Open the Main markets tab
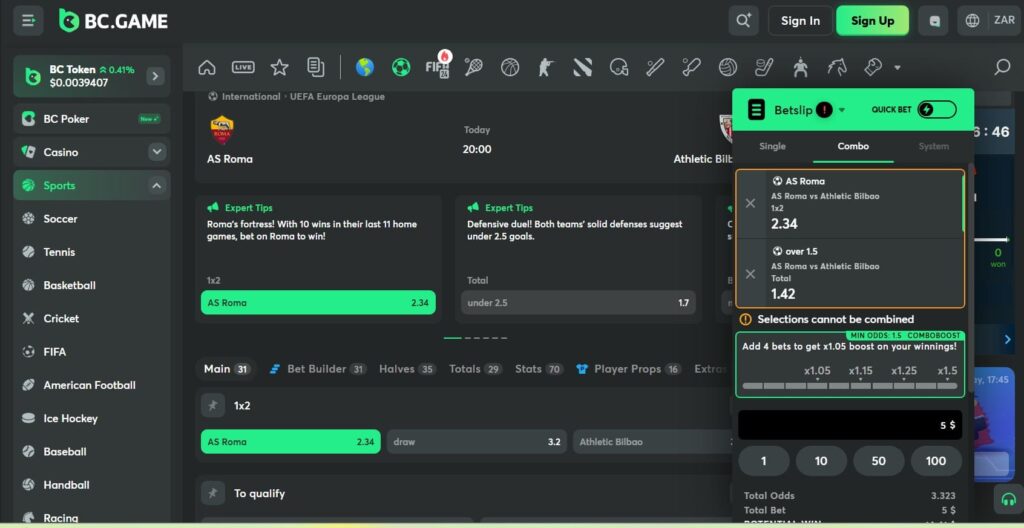Viewport: 1024px width, 528px height. coord(227,369)
